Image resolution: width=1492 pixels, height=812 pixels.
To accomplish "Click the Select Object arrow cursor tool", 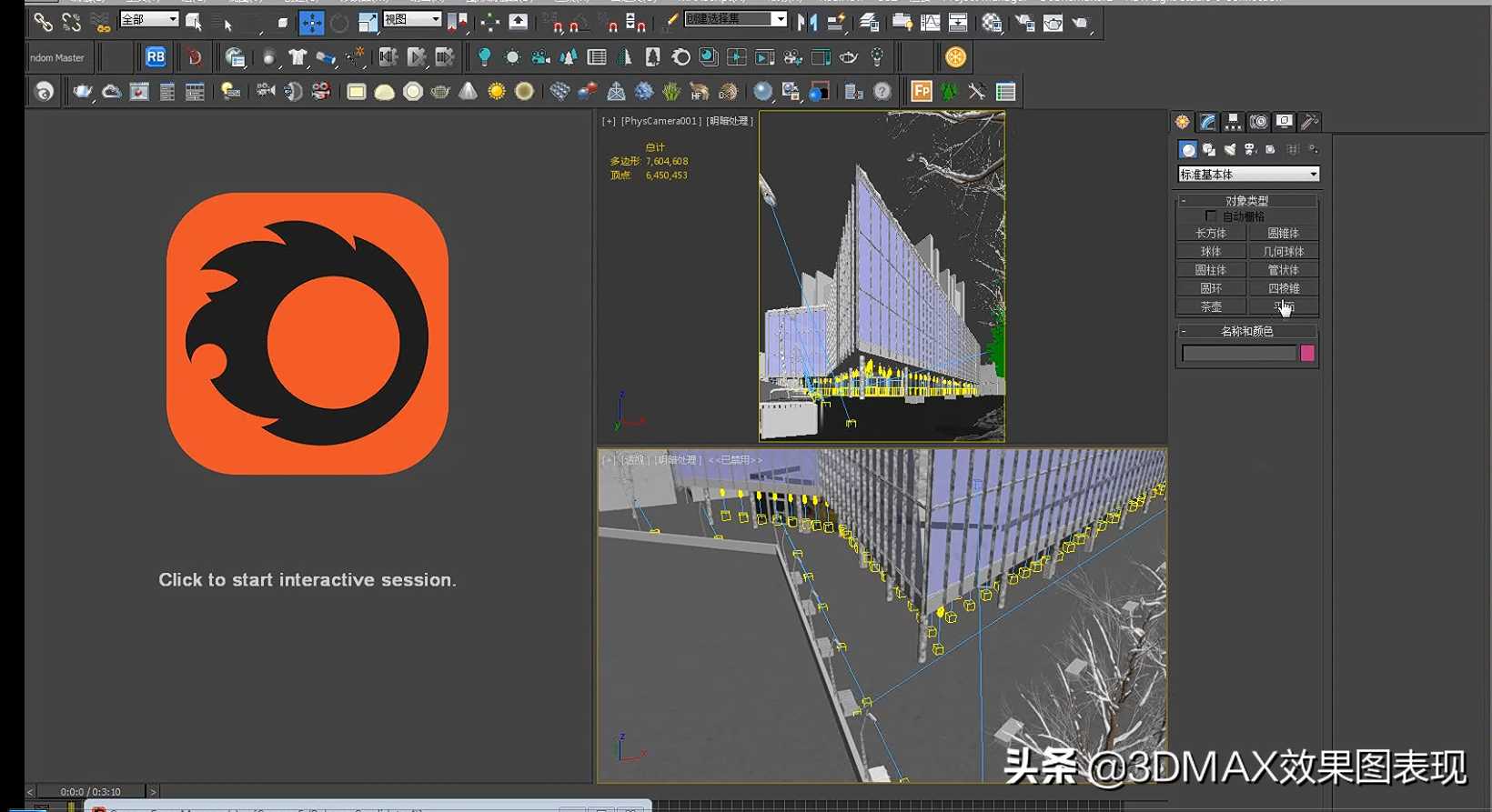I will 193,22.
